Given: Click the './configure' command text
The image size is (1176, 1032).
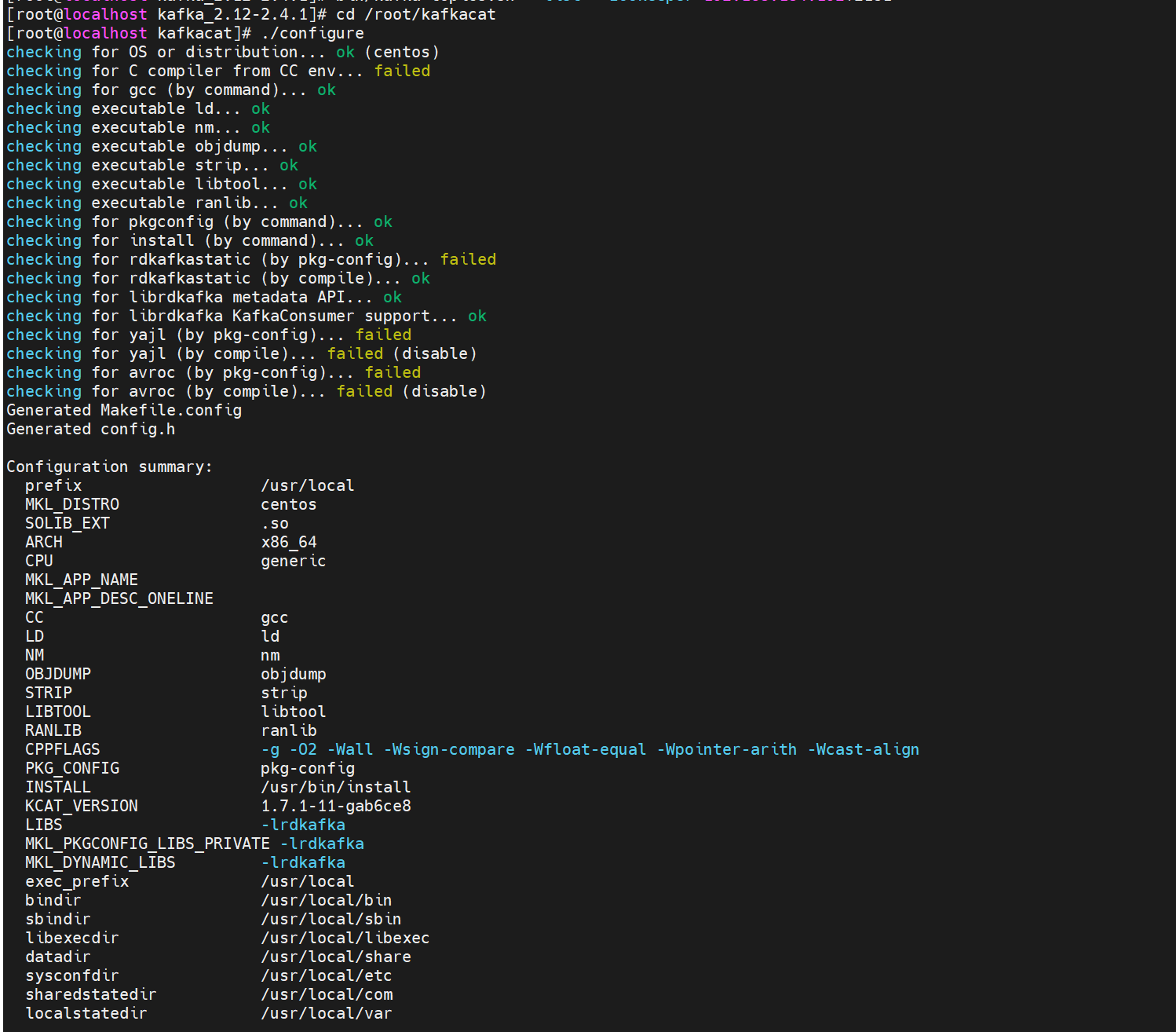Looking at the screenshot, I should coord(312,33).
